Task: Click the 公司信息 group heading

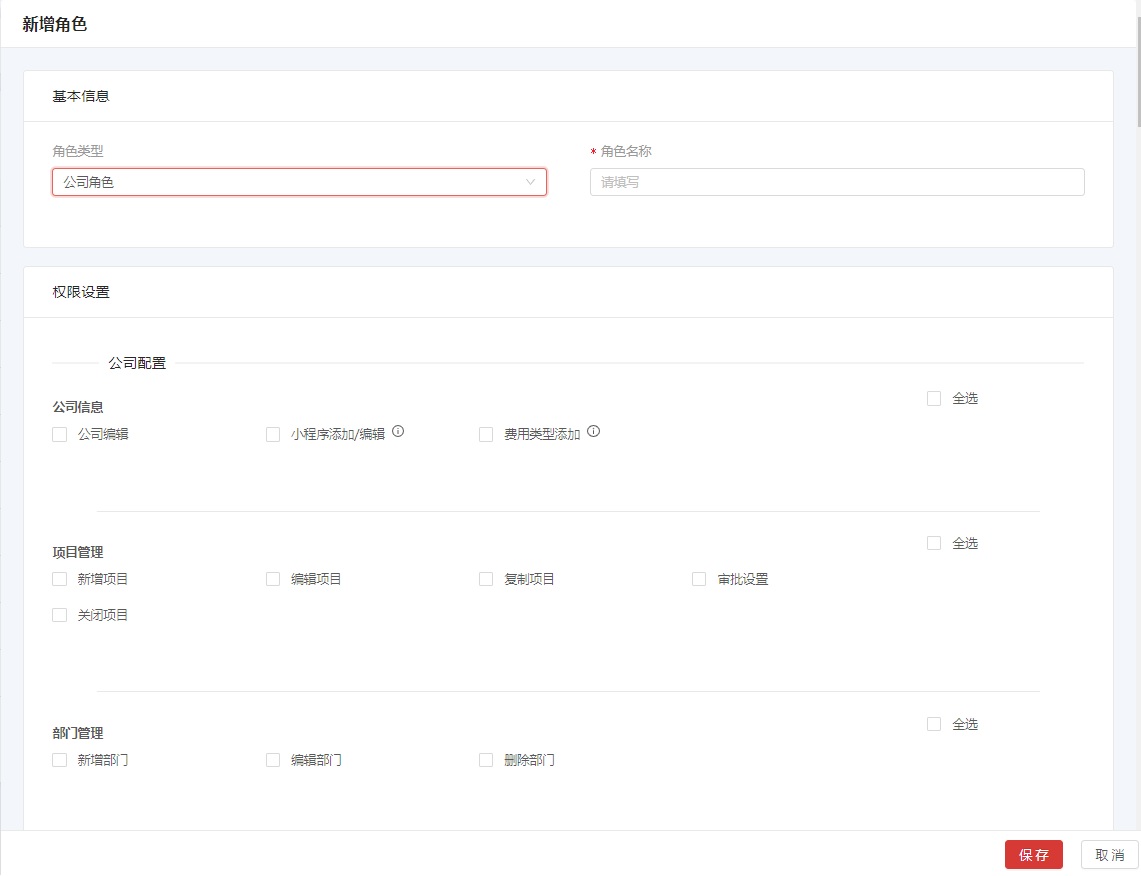Action: [78, 407]
